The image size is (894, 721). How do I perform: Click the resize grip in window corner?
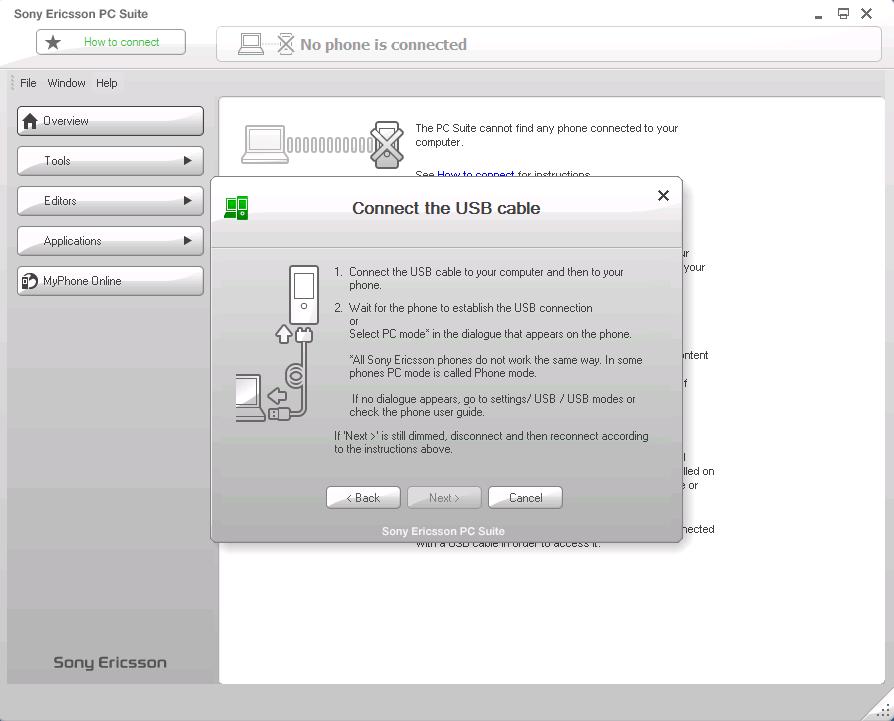883,710
